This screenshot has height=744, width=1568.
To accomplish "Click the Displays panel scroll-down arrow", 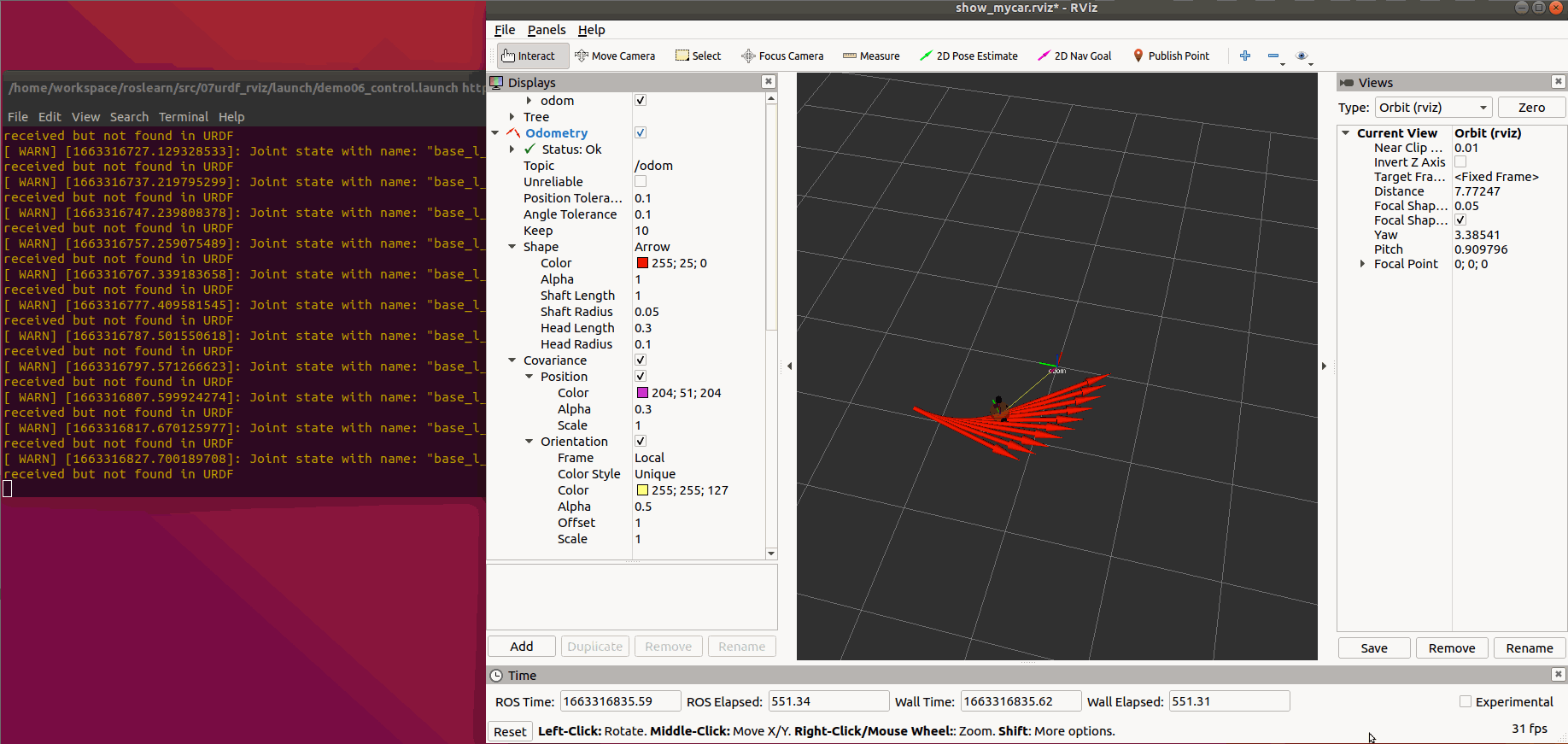I will pyautogui.click(x=771, y=554).
